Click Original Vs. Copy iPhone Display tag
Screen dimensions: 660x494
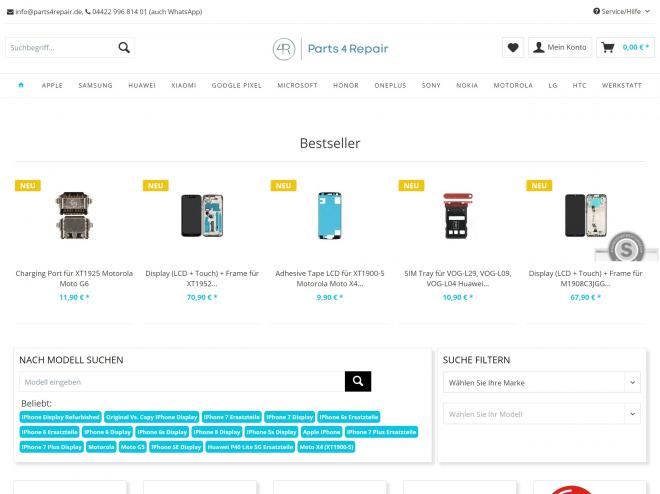152,417
